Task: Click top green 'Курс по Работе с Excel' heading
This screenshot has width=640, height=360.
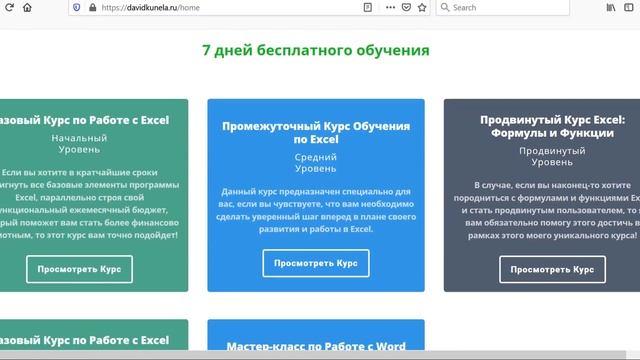Action: [x=84, y=120]
